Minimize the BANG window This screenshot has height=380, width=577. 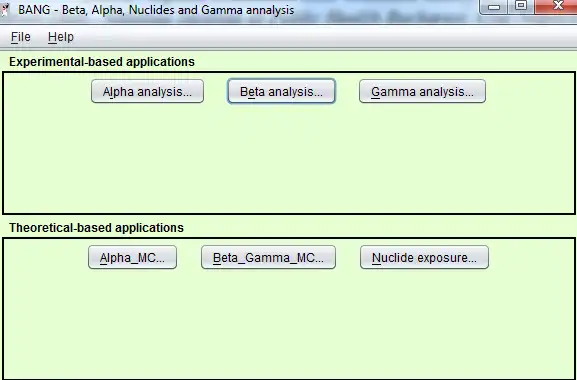(x=494, y=7)
